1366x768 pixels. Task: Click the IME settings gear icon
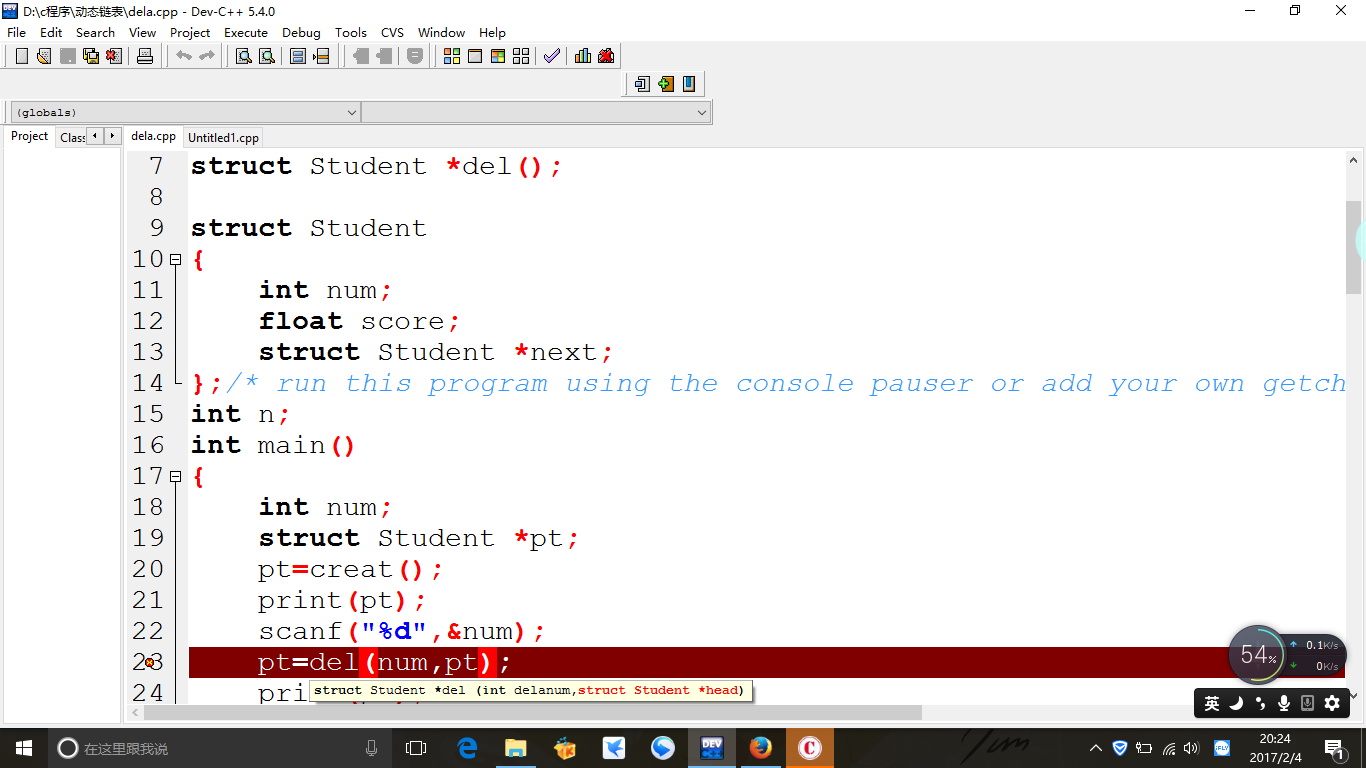point(1332,703)
